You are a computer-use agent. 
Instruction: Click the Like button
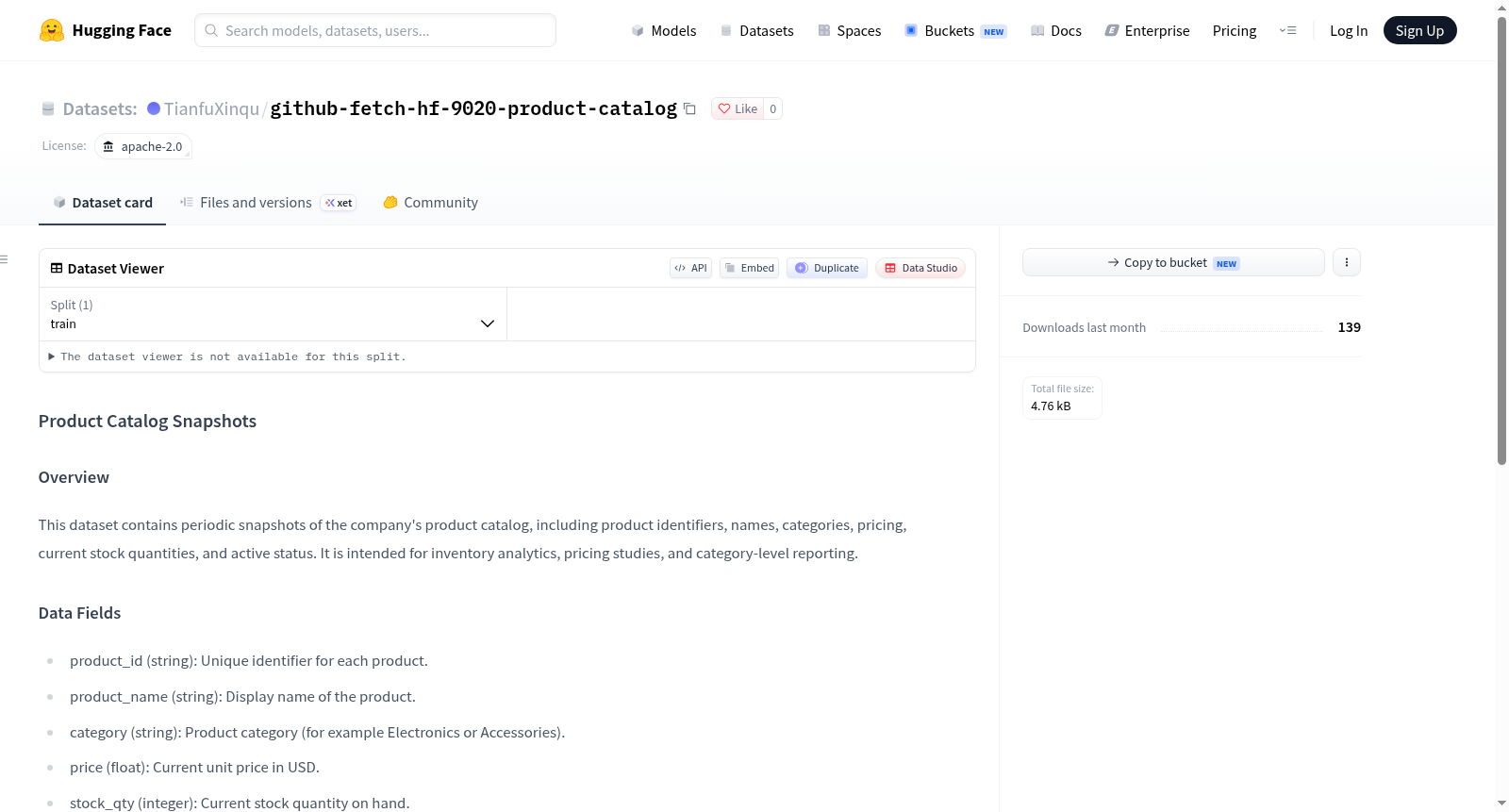point(738,108)
